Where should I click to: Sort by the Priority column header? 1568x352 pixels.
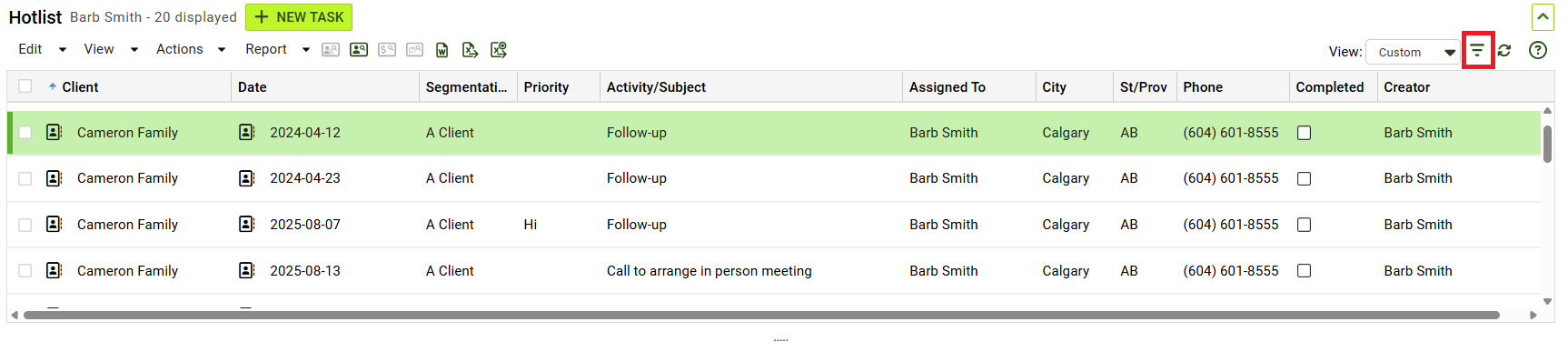546,87
